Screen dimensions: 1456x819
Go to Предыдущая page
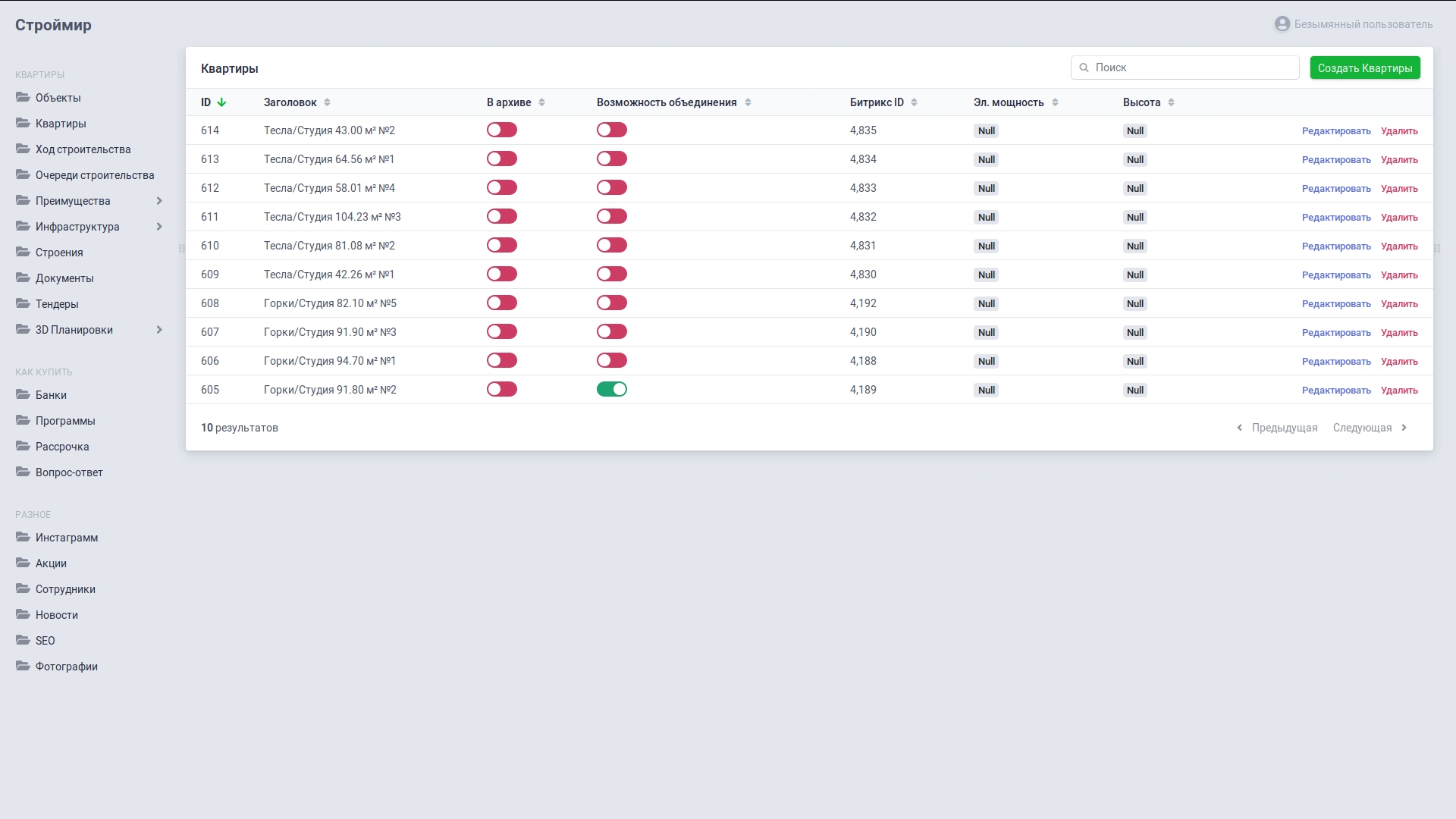coord(1277,428)
